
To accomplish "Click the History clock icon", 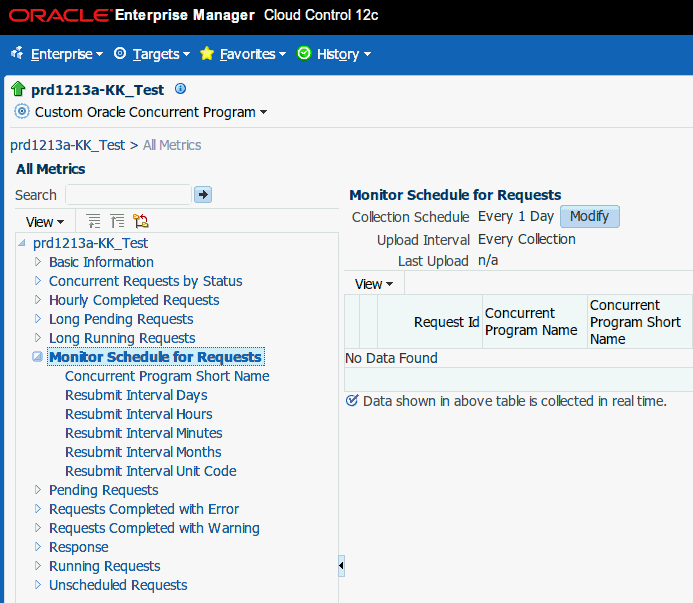I will click(304, 53).
